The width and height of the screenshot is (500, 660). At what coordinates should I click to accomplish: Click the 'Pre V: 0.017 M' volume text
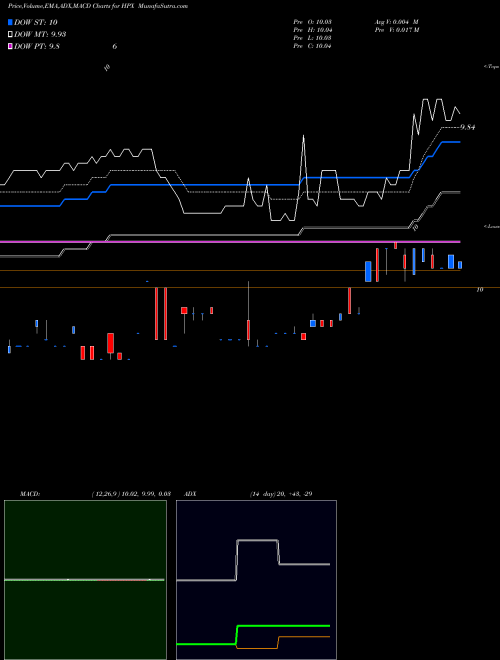tap(396, 30)
